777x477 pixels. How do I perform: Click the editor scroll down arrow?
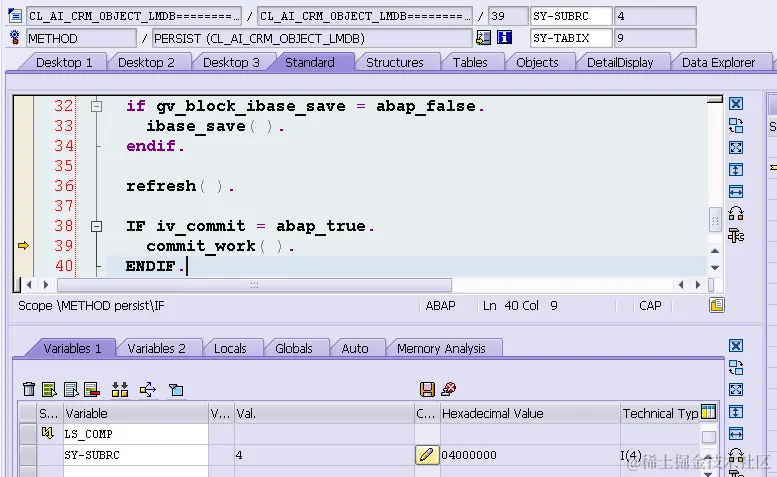[x=715, y=267]
